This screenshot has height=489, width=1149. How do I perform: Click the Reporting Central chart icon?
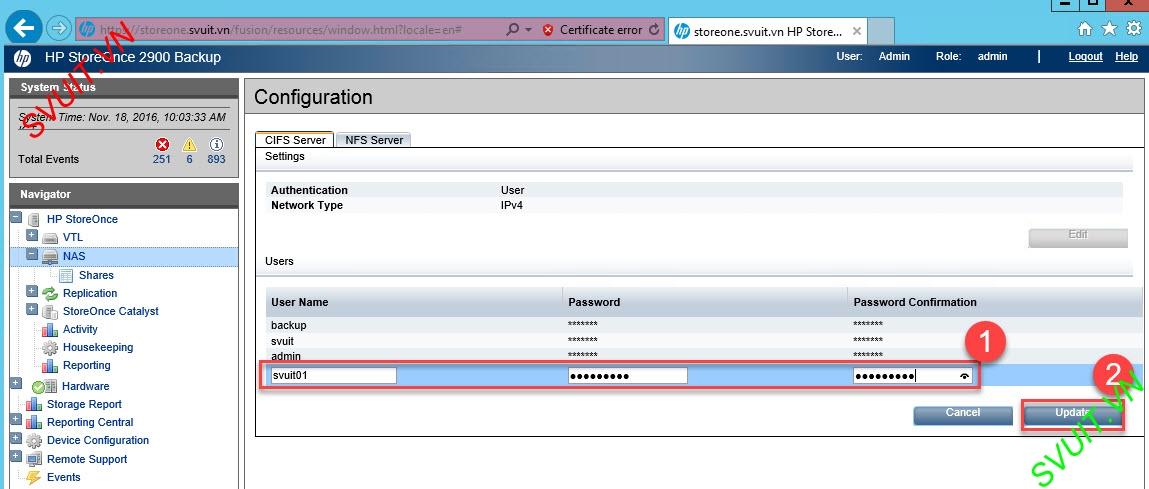[34, 423]
